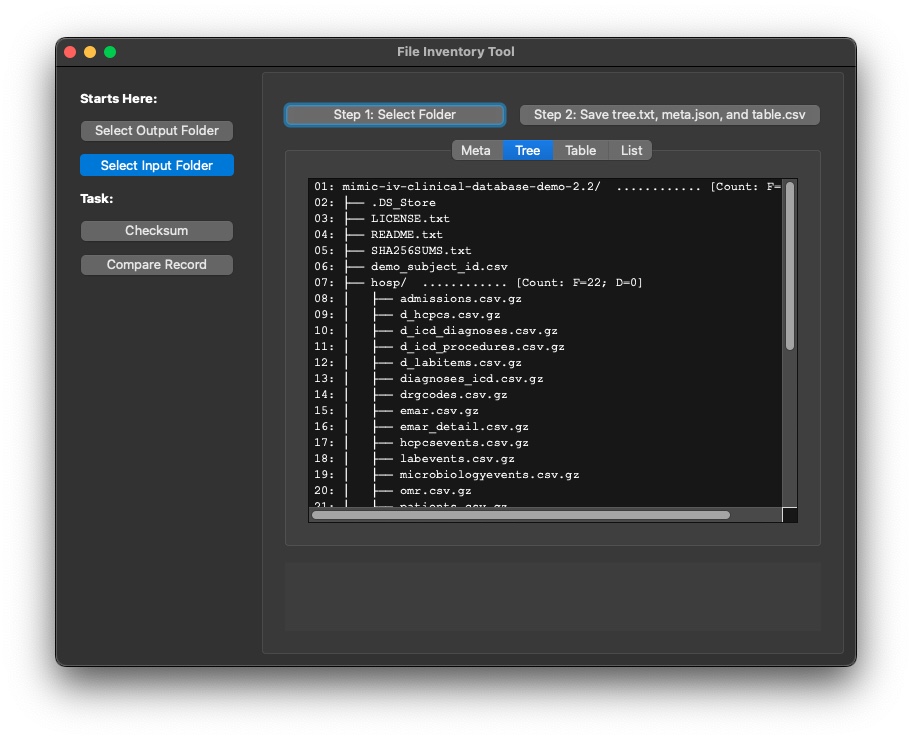This screenshot has width=912, height=740.
Task: Select hcpcsevents.csv.gz entry
Action: click(x=464, y=443)
